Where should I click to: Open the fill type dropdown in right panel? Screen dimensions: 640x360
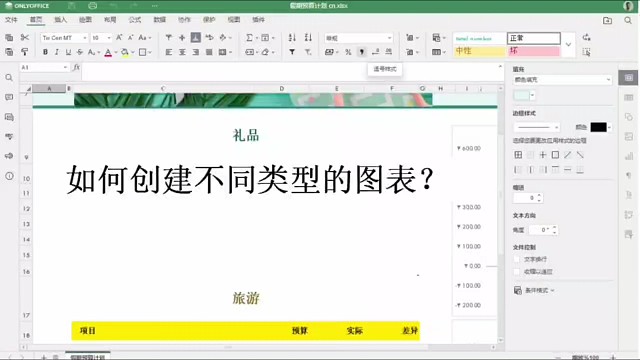point(562,80)
